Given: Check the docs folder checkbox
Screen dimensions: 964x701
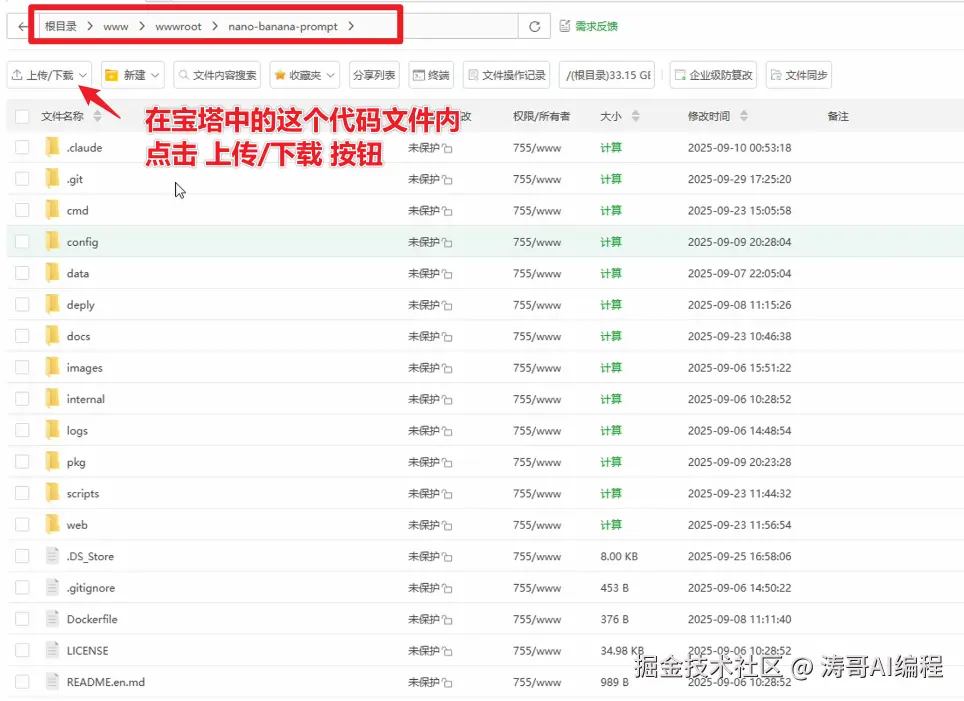Looking at the screenshot, I should pos(22,336).
